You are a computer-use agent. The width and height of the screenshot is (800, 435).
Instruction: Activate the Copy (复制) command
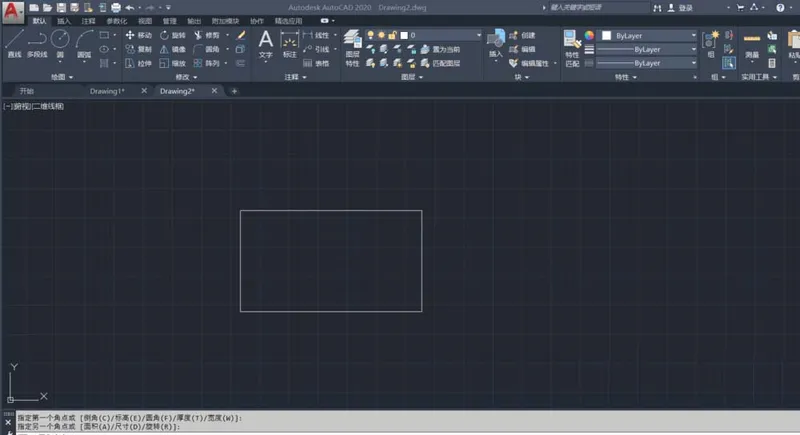[x=138, y=49]
